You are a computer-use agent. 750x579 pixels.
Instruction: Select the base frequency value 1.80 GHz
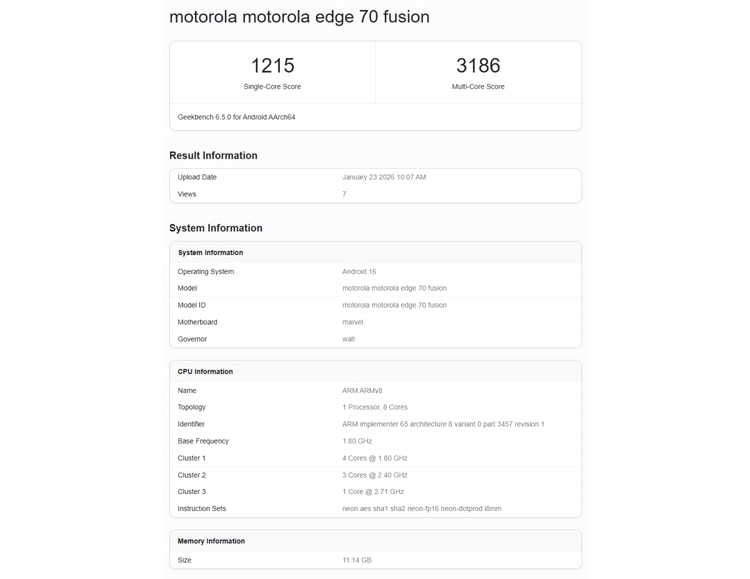pos(357,441)
